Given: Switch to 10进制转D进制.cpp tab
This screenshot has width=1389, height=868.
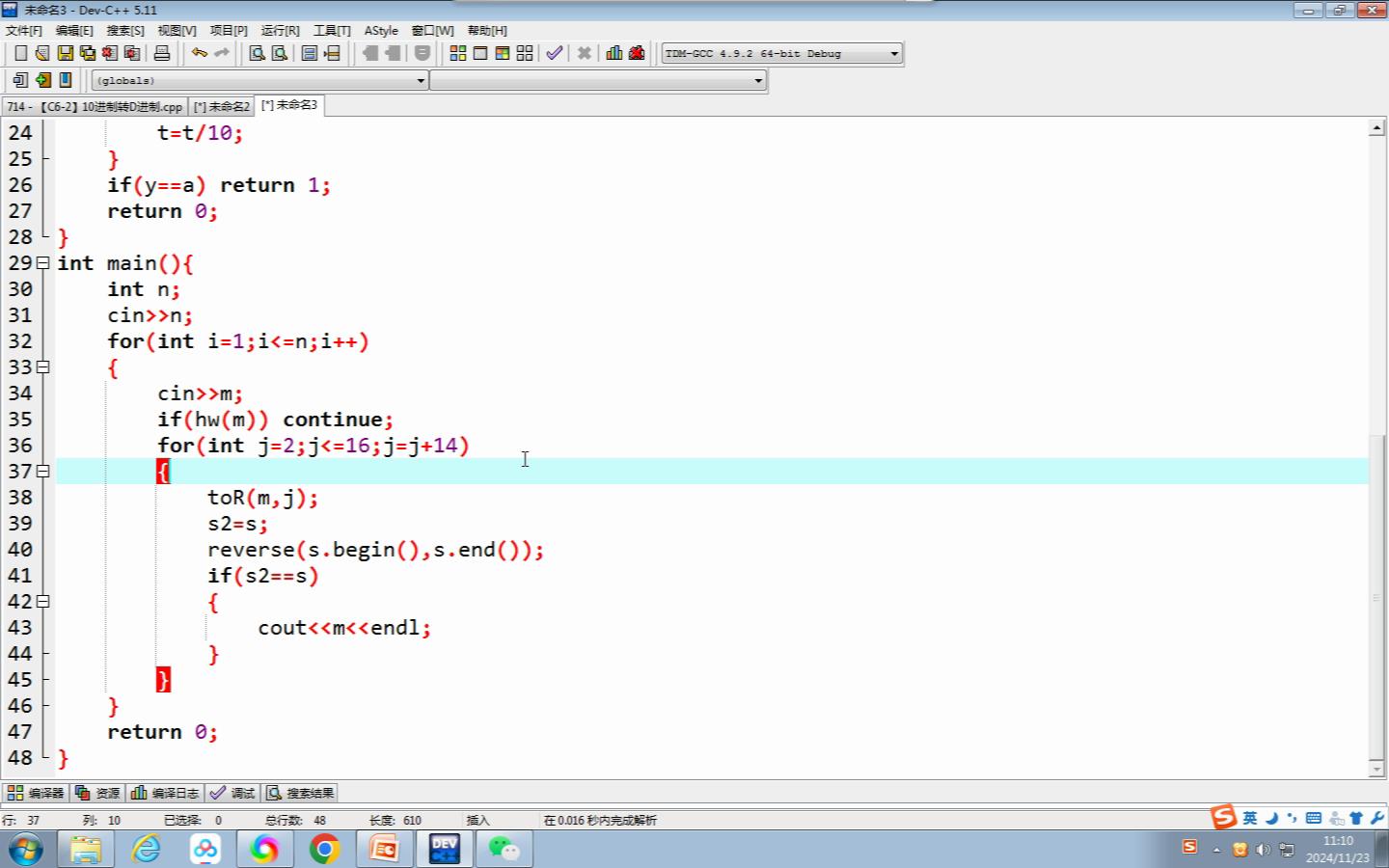Looking at the screenshot, I should pos(95,107).
